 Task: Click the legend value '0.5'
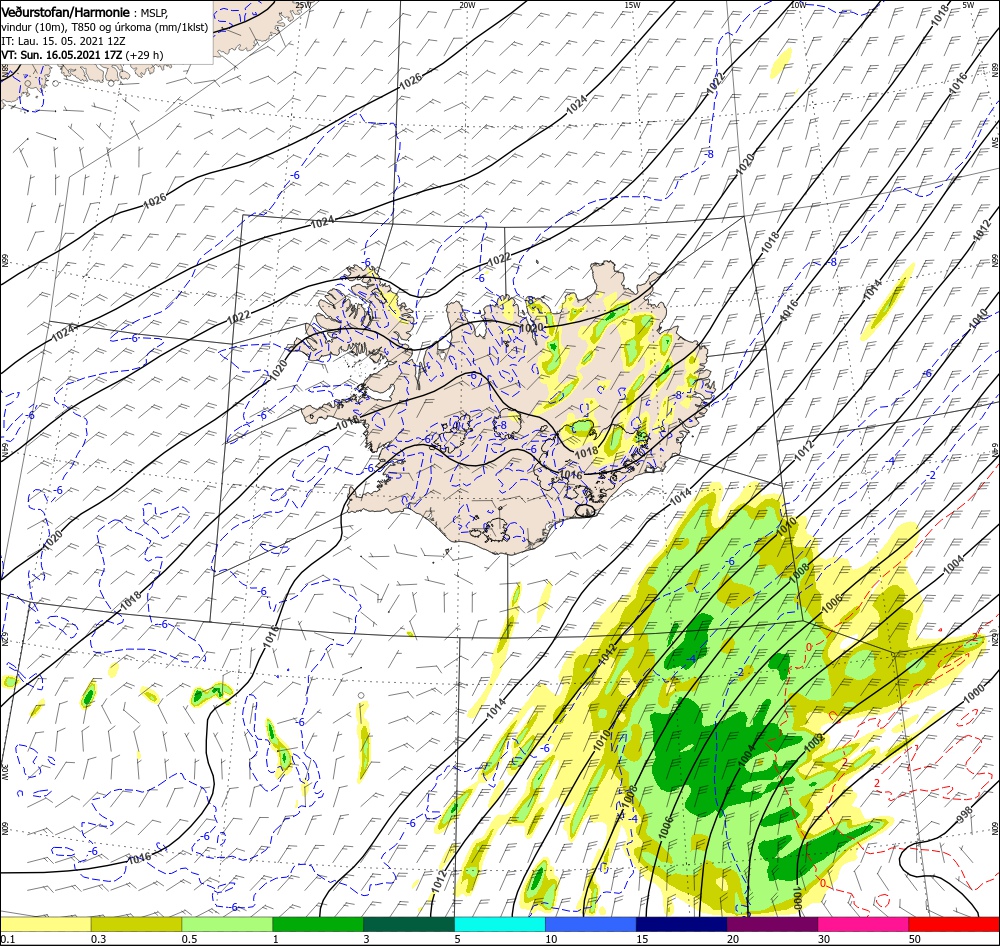click(188, 939)
